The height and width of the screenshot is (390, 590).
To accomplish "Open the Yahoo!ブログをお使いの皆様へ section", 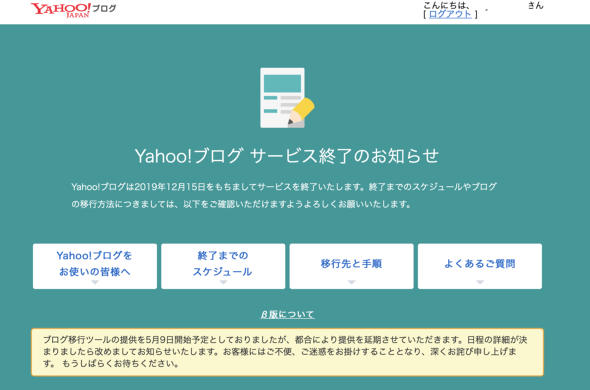I will click(x=95, y=266).
